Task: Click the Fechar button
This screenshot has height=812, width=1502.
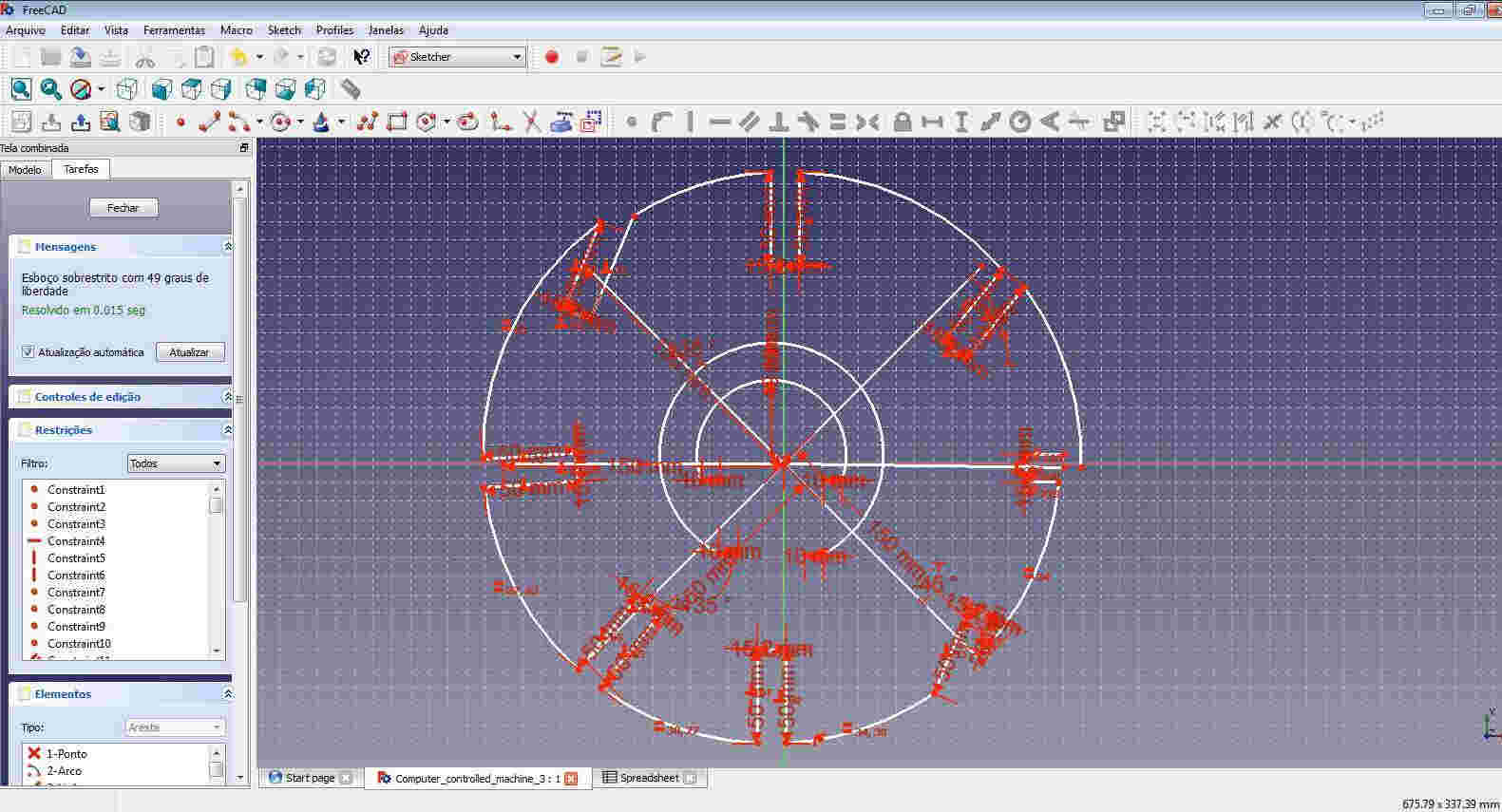Action: [124, 208]
